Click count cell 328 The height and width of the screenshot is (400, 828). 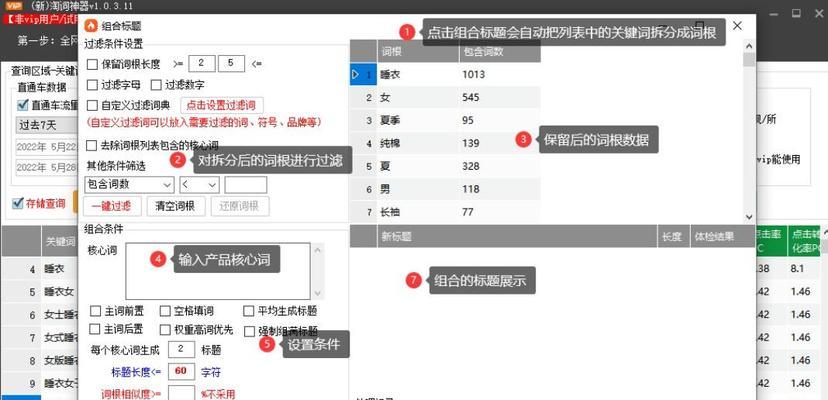(500, 166)
